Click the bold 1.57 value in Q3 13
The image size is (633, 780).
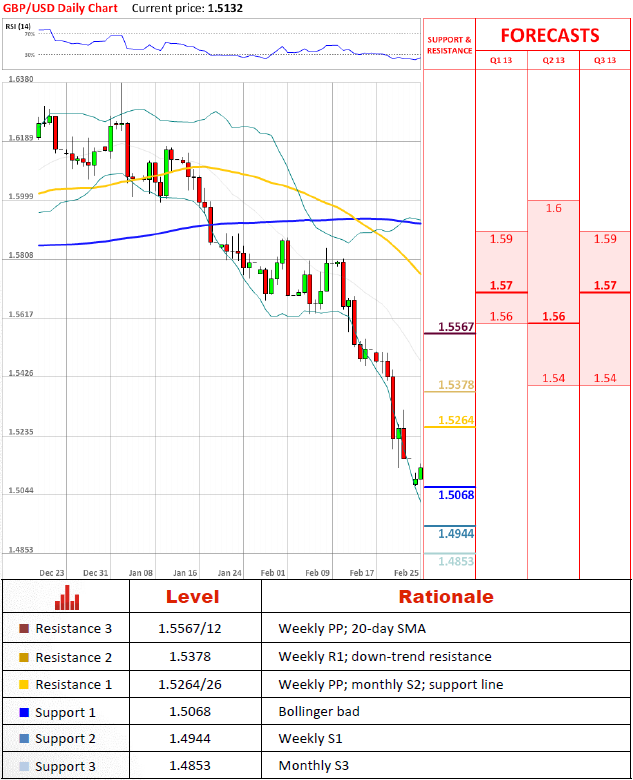[605, 286]
